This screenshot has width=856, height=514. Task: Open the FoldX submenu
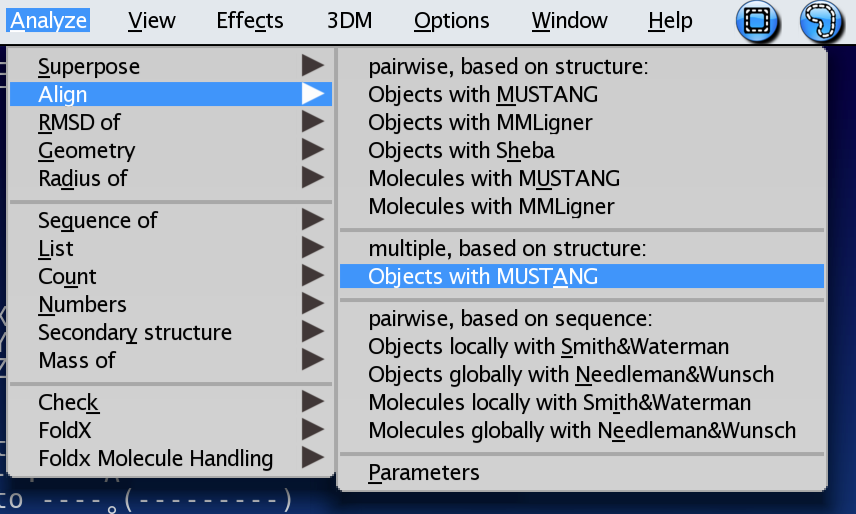(67, 430)
